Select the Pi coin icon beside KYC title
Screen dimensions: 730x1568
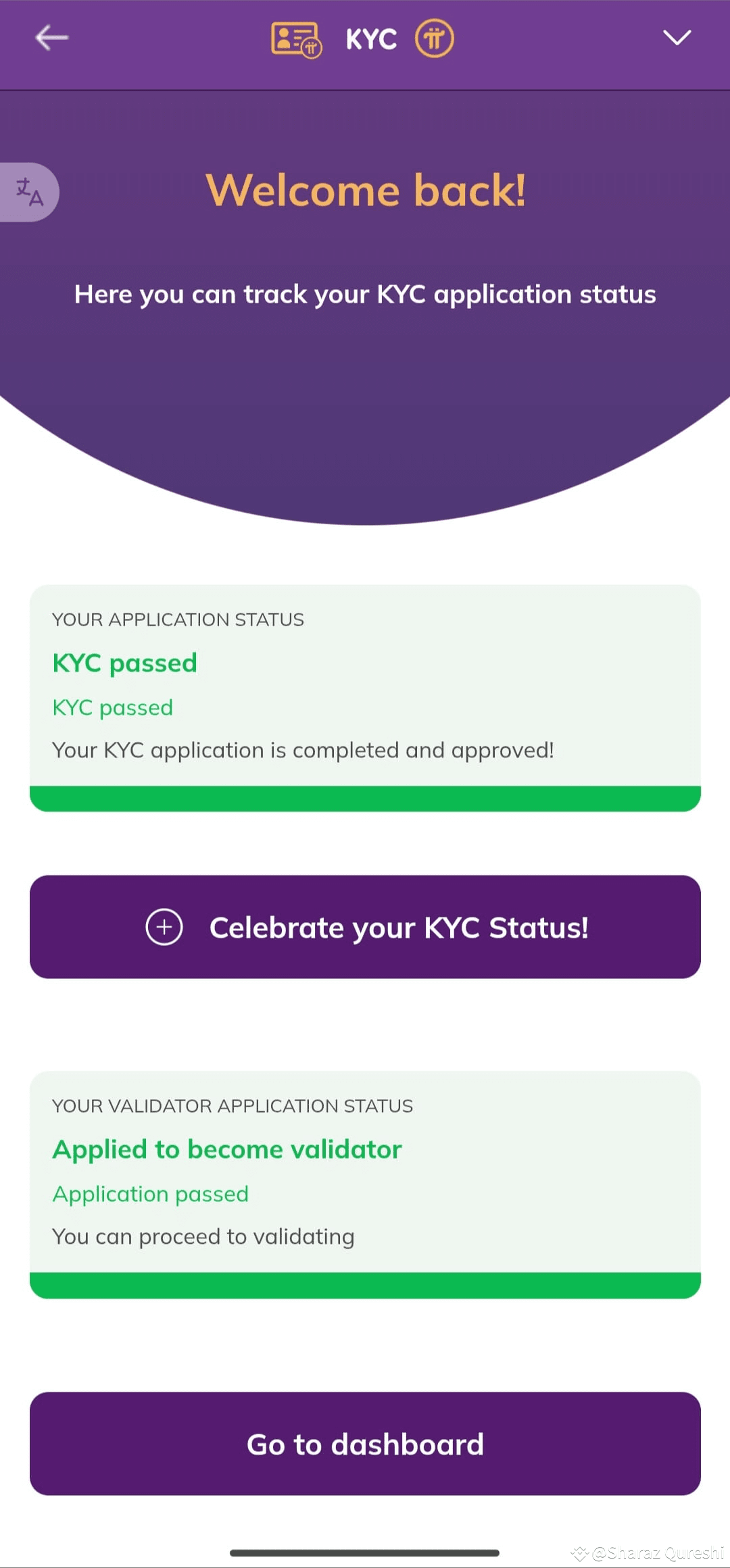(434, 38)
